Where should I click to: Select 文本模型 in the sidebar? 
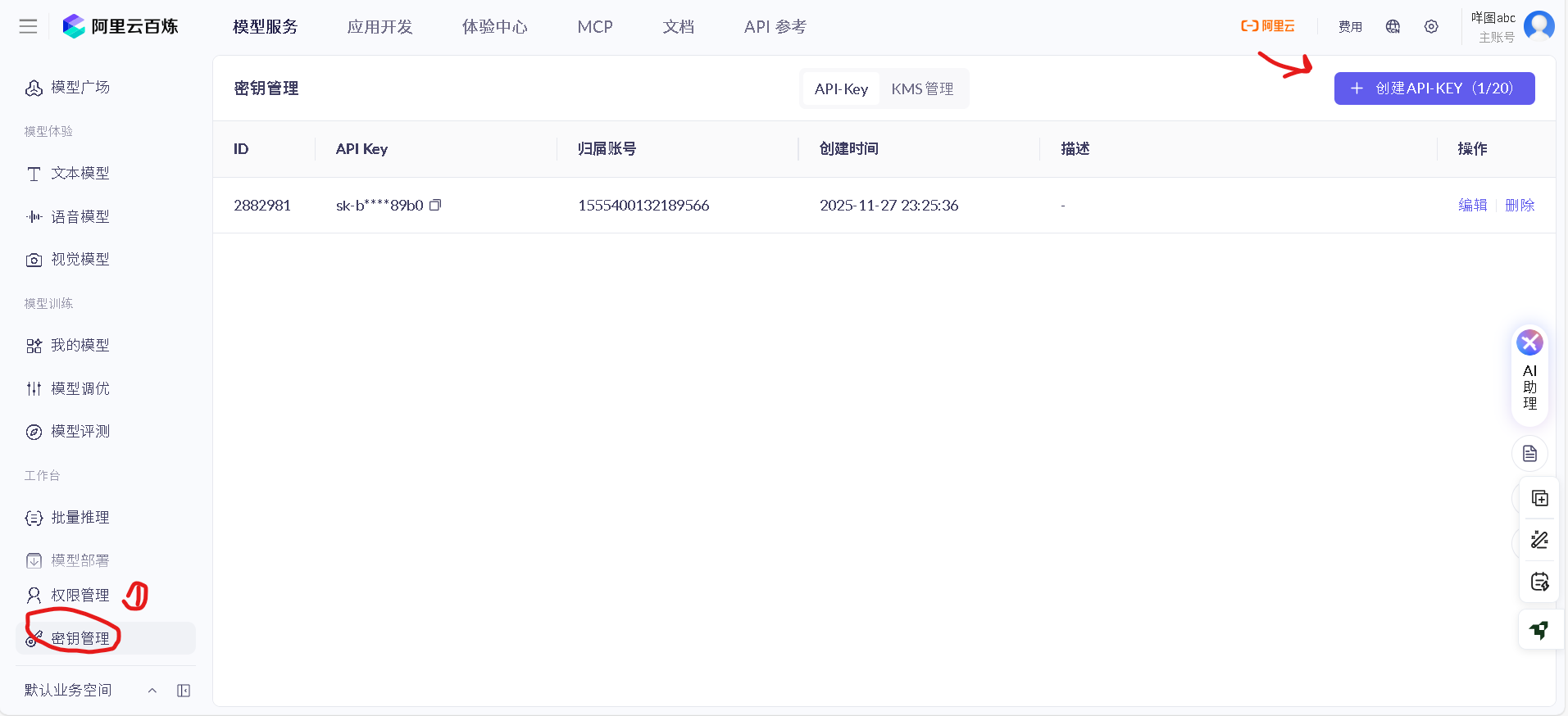point(80,174)
